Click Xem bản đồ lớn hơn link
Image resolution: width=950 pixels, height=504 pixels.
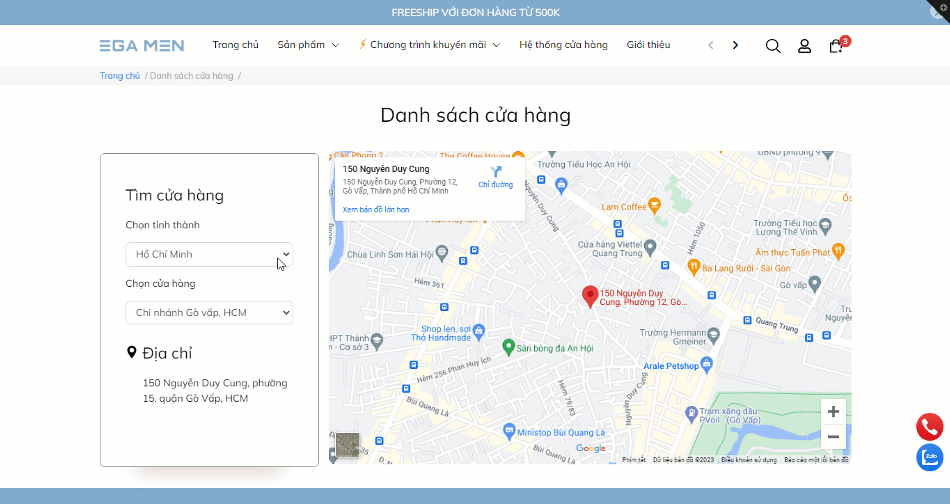(376, 210)
